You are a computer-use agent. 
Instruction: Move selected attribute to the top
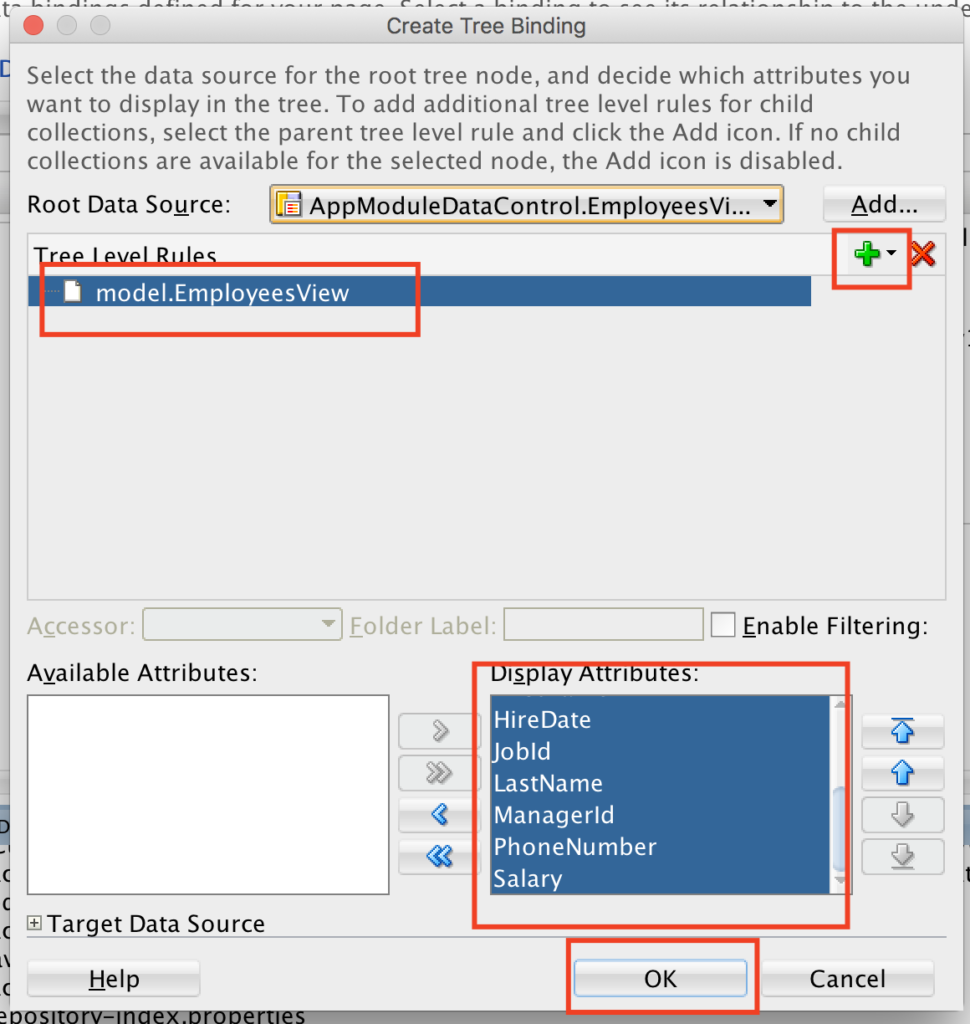[x=902, y=731]
